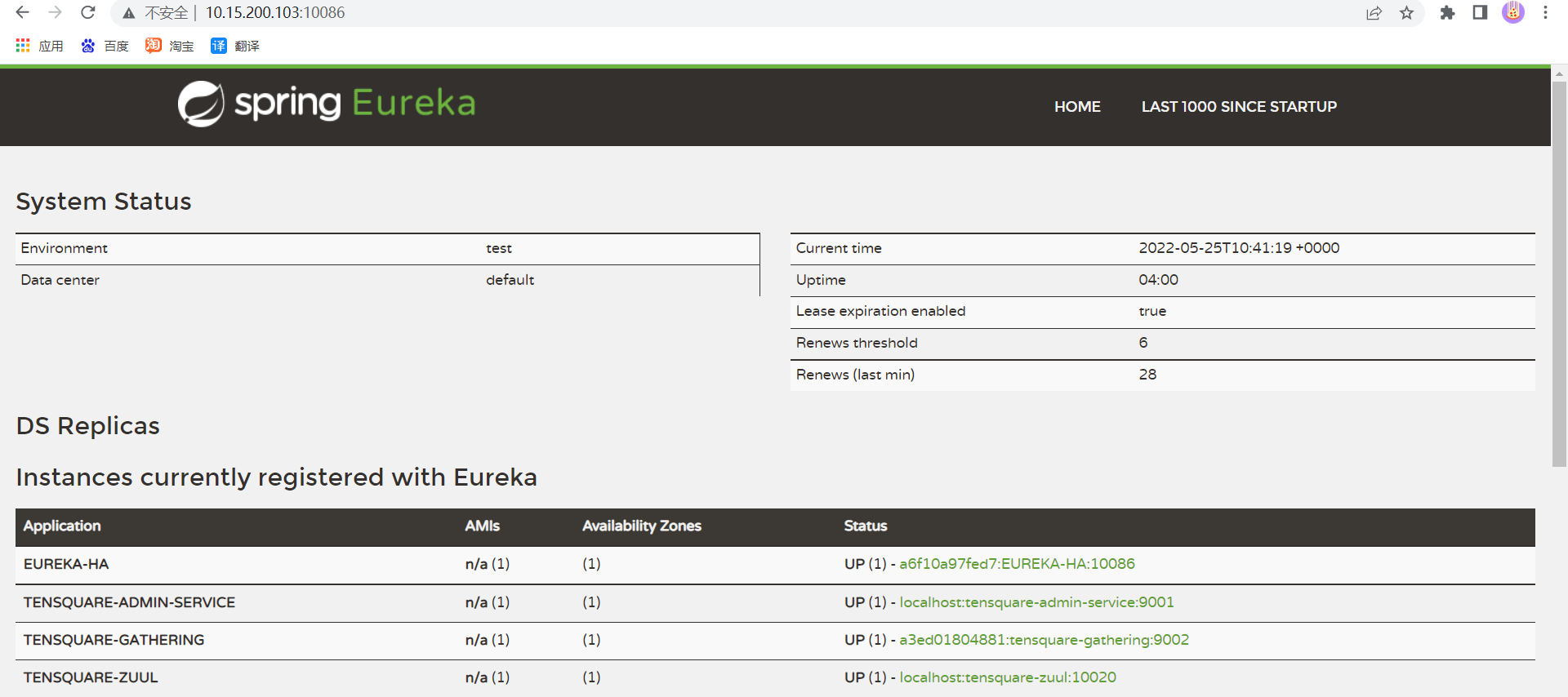Click the Lease expiration enabled value true

(x=1152, y=311)
